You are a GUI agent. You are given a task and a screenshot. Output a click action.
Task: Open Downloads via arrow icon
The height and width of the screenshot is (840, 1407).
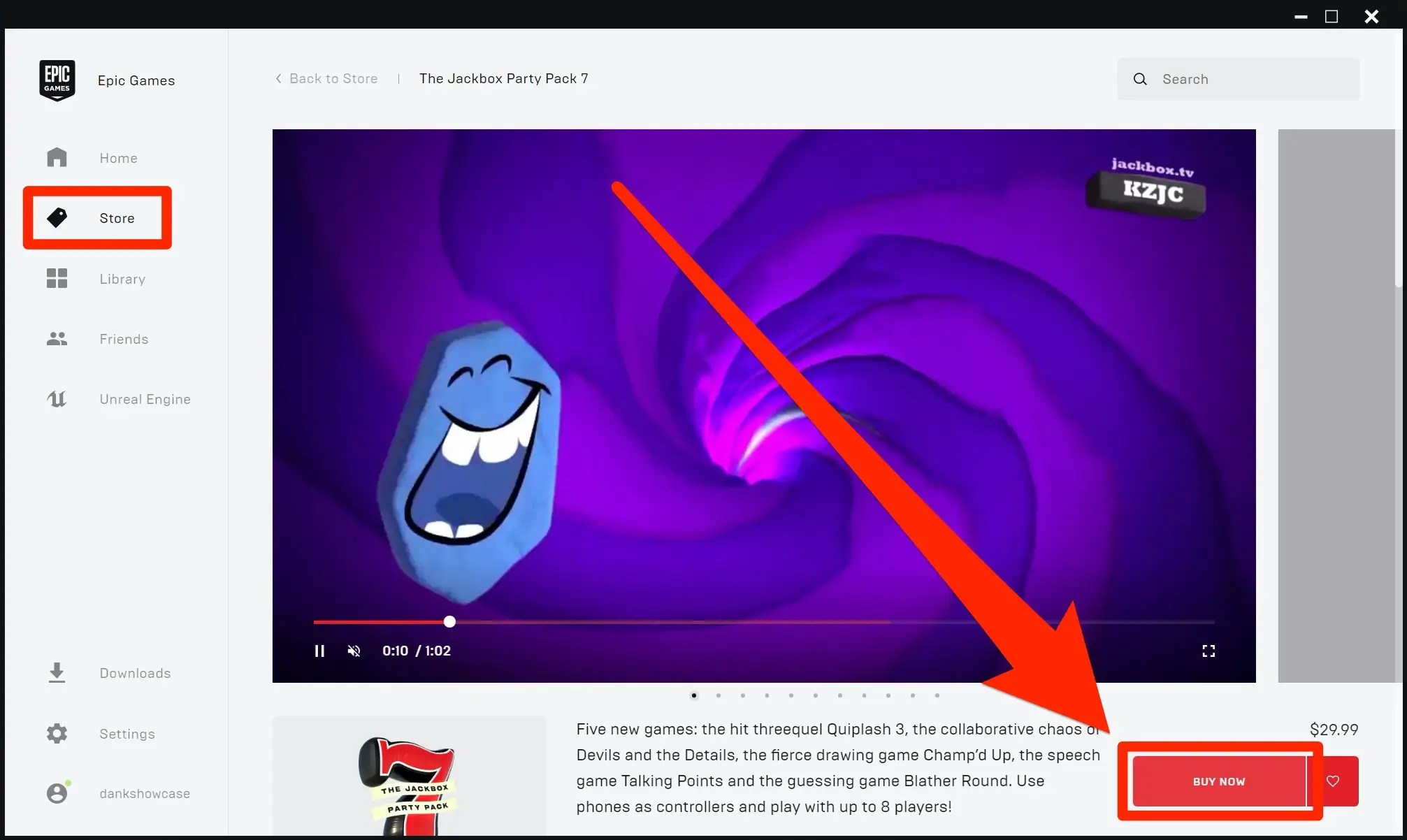click(x=57, y=672)
